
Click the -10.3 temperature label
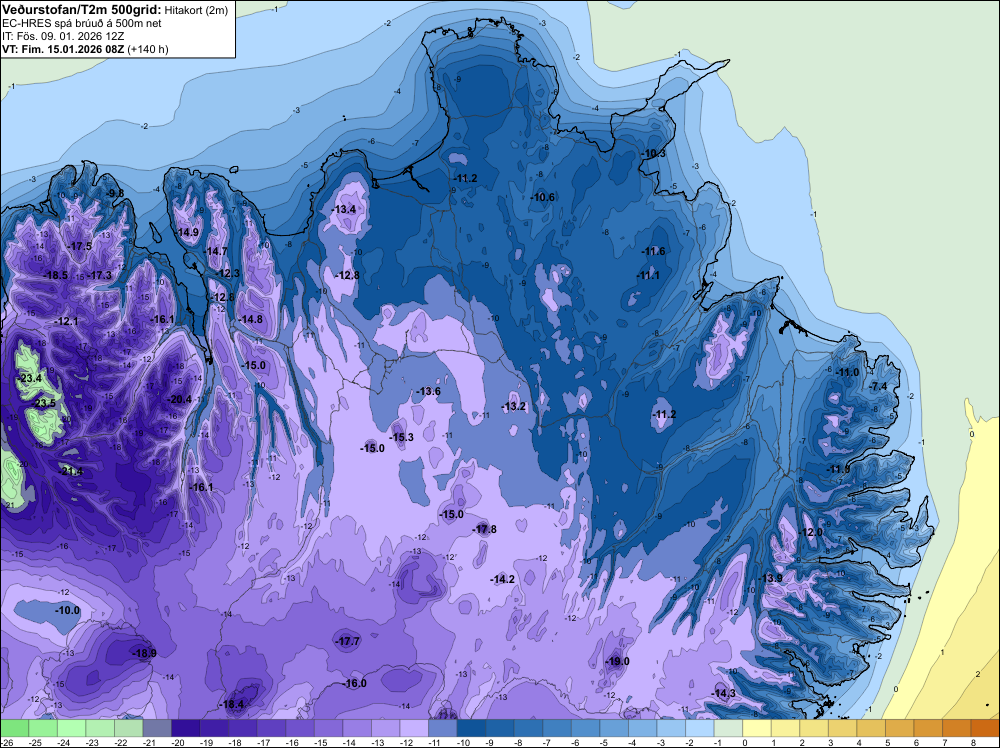coord(653,153)
